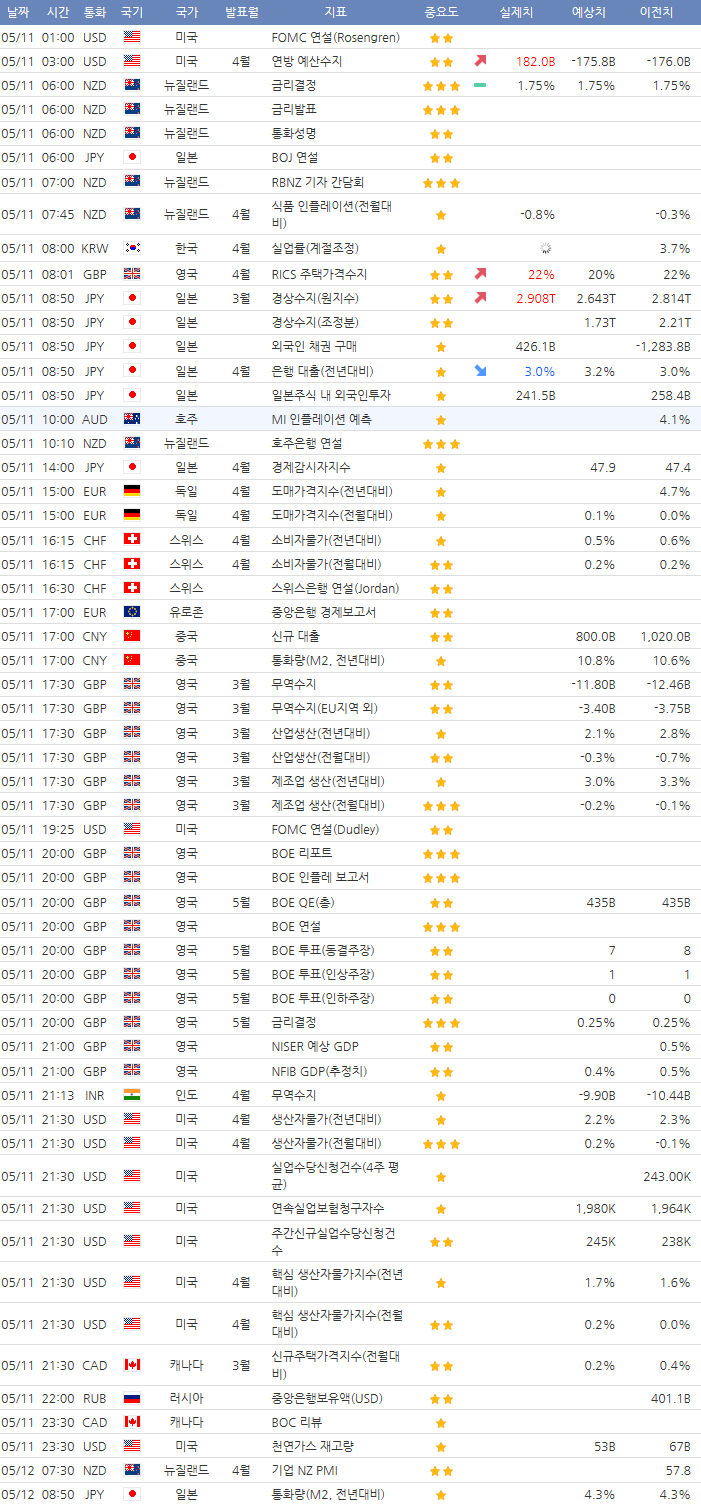This screenshot has height=1506, width=701.
Task: Click the actual value 426.1B
Action: point(535,346)
